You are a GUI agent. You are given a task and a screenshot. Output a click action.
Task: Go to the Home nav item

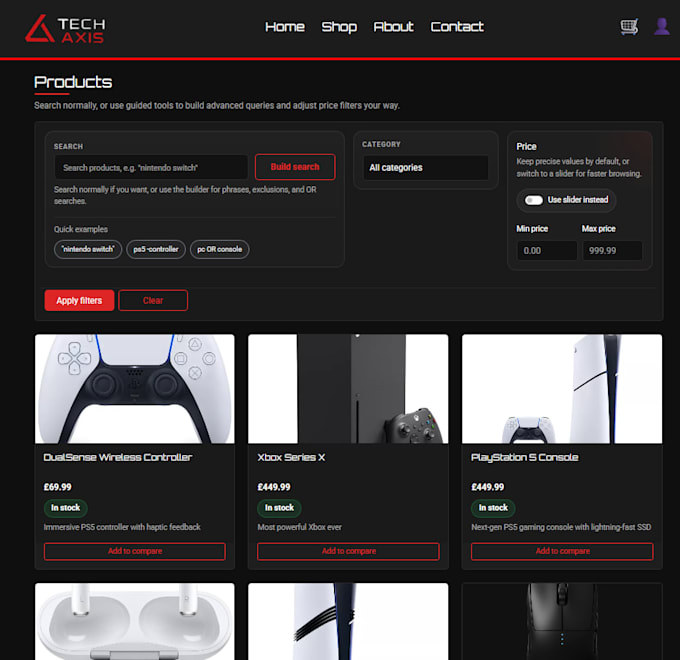[x=284, y=27]
